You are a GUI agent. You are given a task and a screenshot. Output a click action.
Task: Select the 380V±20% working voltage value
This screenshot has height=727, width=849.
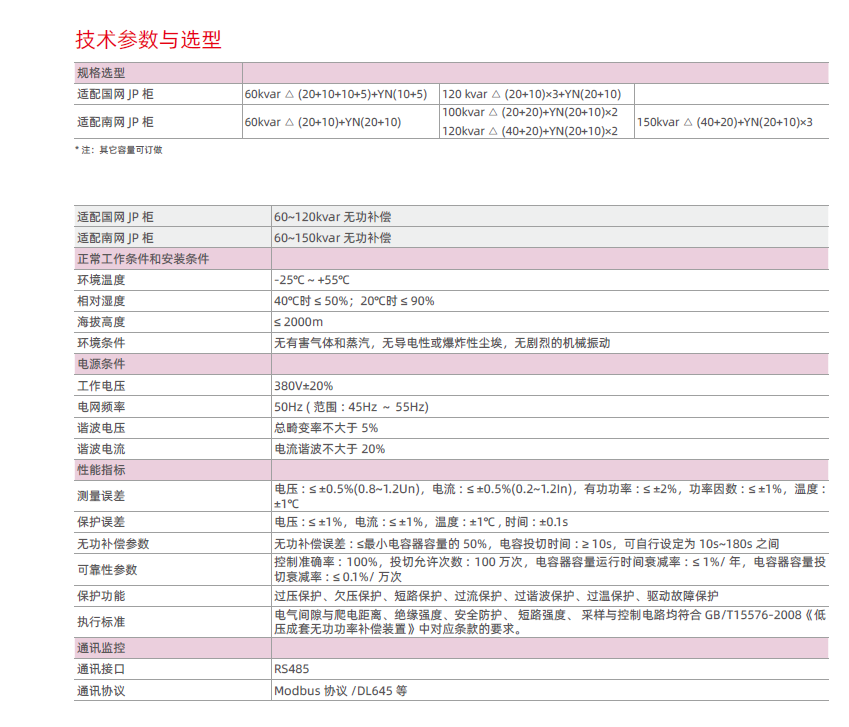tap(303, 385)
